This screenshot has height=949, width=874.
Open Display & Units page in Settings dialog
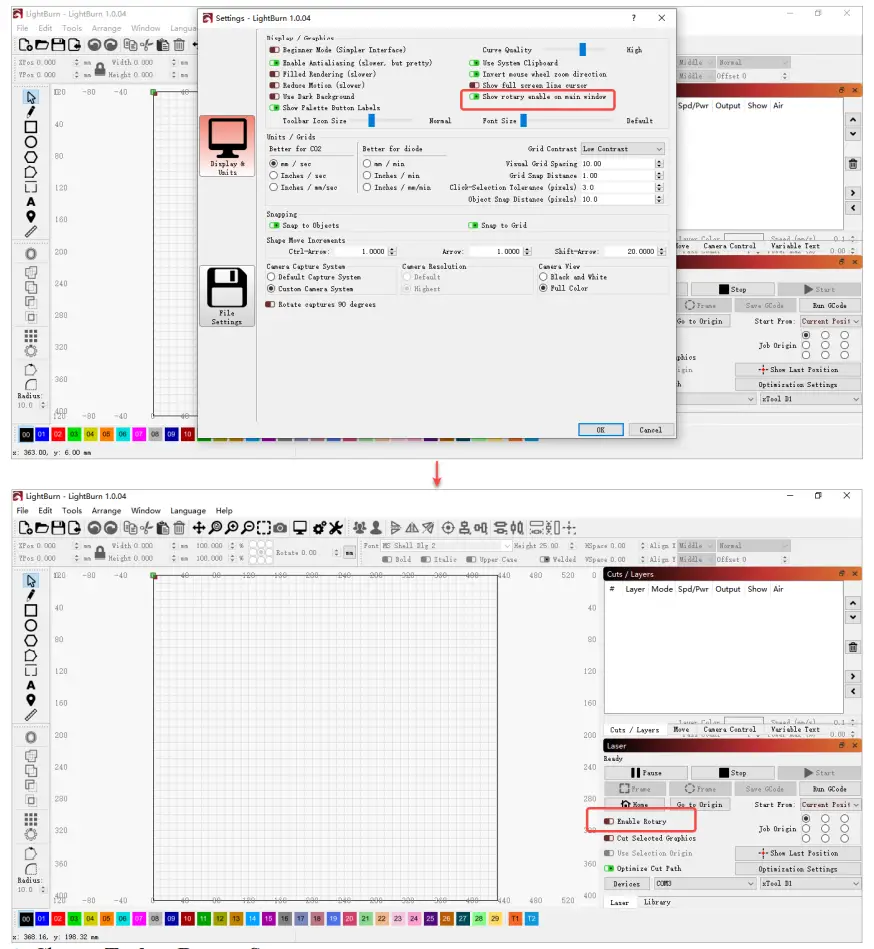point(227,146)
